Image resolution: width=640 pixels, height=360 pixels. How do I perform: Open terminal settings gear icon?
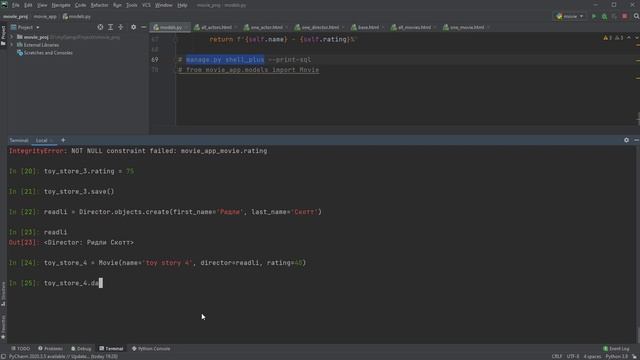click(x=627, y=140)
